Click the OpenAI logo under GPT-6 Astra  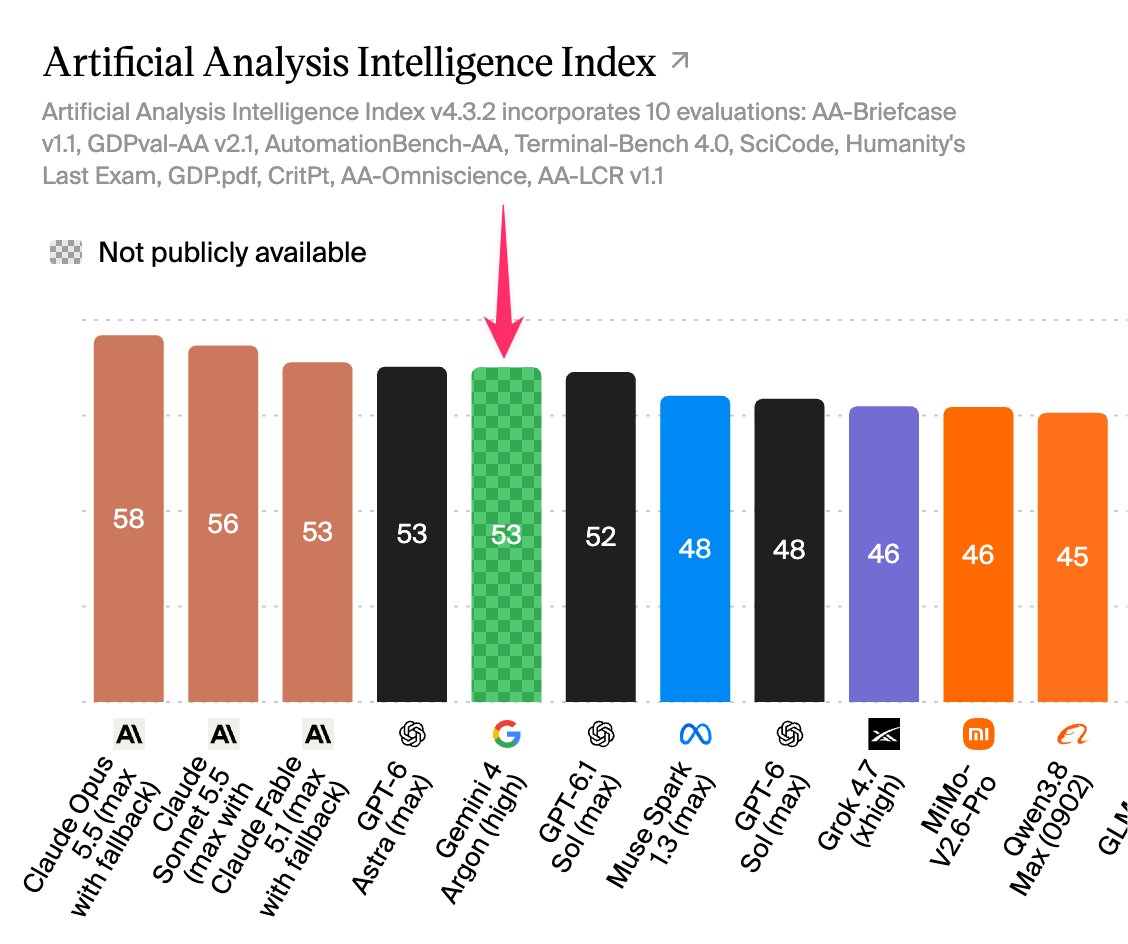(412, 734)
